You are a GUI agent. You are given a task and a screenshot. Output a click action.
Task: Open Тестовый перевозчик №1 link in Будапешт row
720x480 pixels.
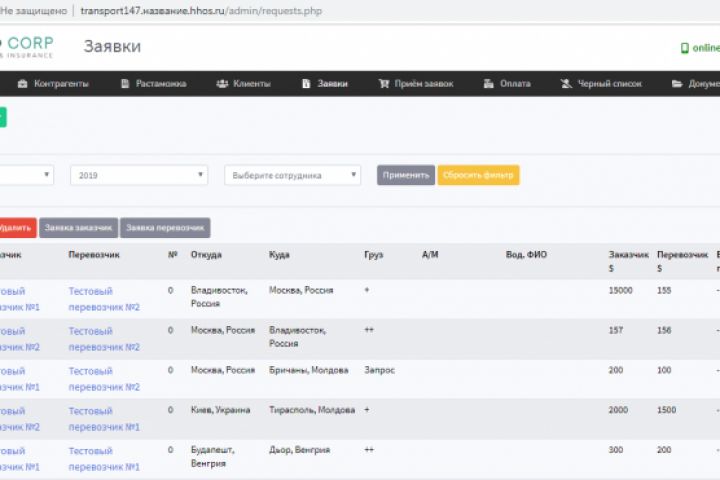[104, 459]
